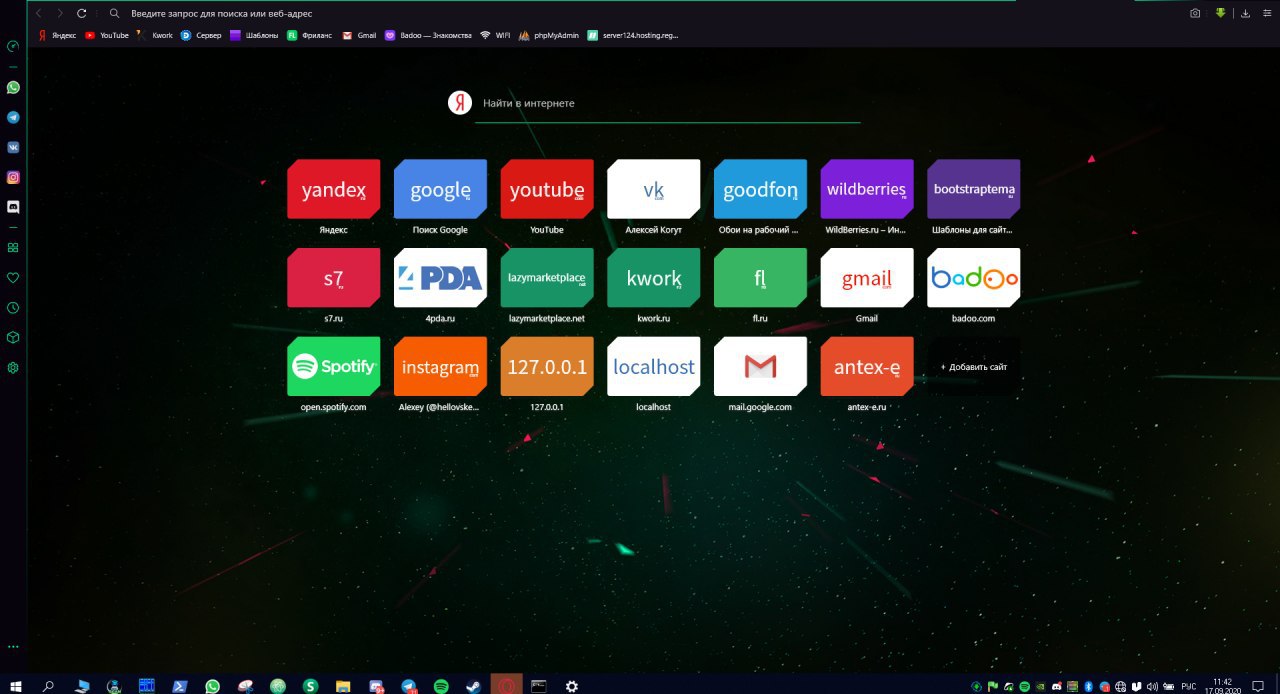
Task: Open the 127.0.0.1 Speed Dial tile
Action: (x=547, y=367)
